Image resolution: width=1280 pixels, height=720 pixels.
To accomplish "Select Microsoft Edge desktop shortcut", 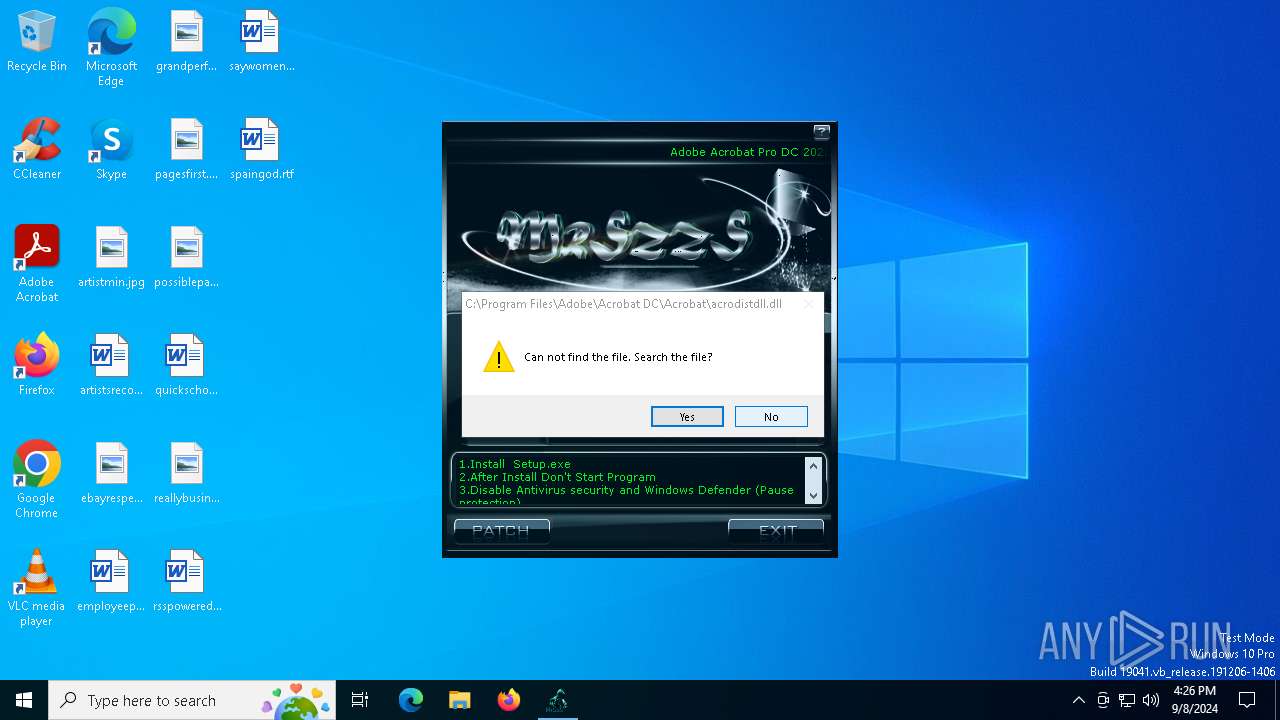I will pyautogui.click(x=111, y=47).
